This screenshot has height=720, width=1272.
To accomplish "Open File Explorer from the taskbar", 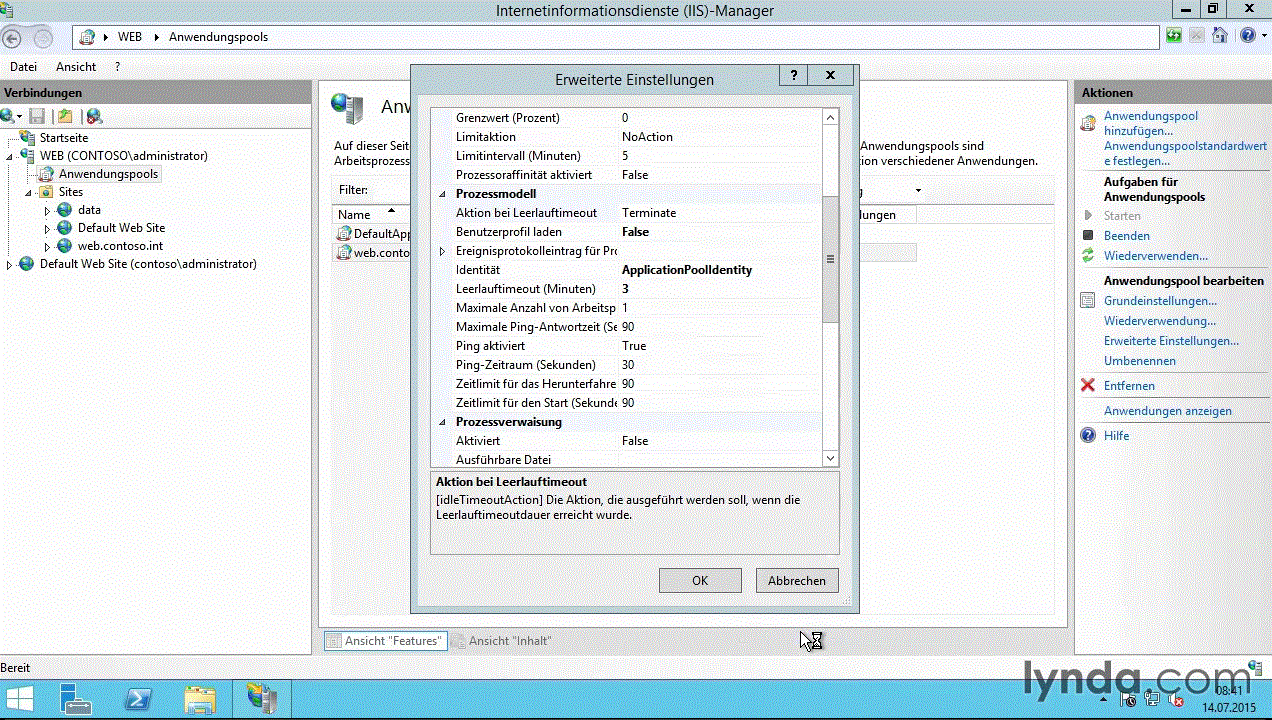I will coord(200,698).
